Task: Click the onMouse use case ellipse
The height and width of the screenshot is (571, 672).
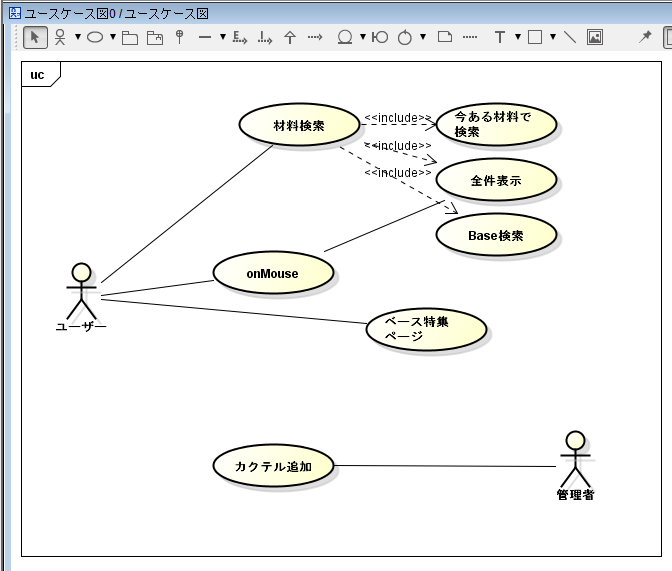Action: pos(272,273)
